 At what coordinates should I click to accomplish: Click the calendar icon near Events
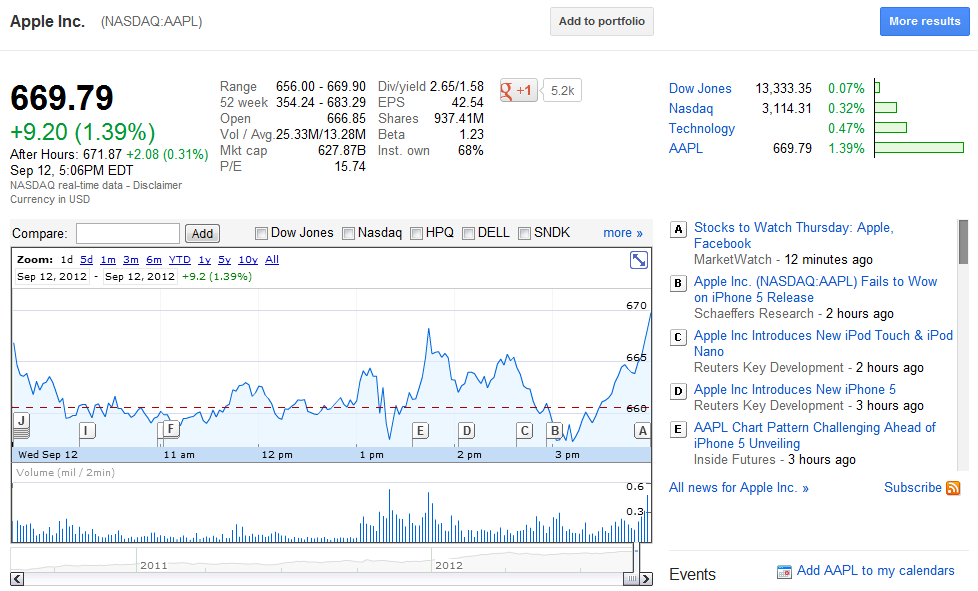pos(784,571)
